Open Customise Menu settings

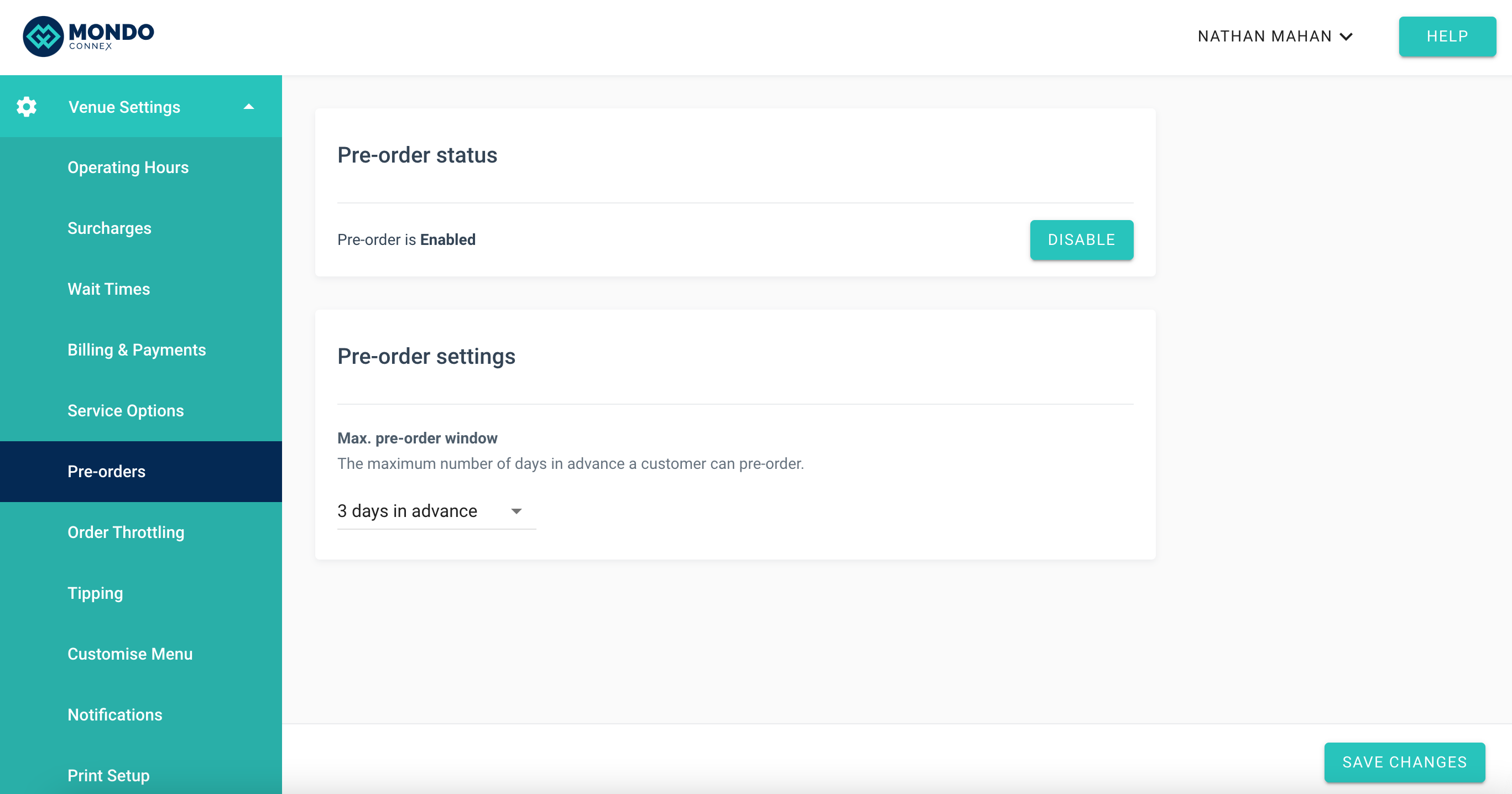pyautogui.click(x=130, y=654)
